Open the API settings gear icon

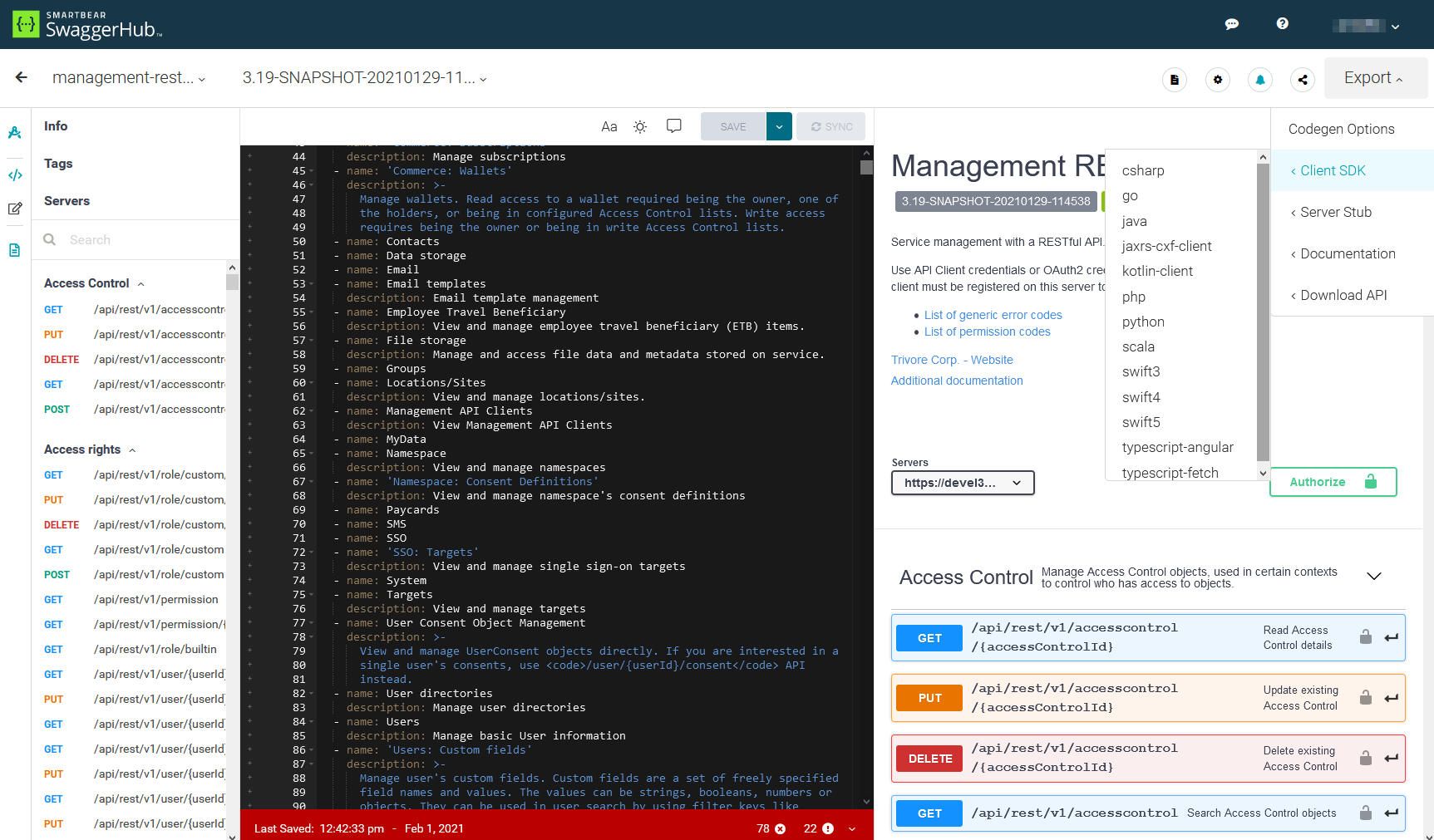coord(1217,80)
